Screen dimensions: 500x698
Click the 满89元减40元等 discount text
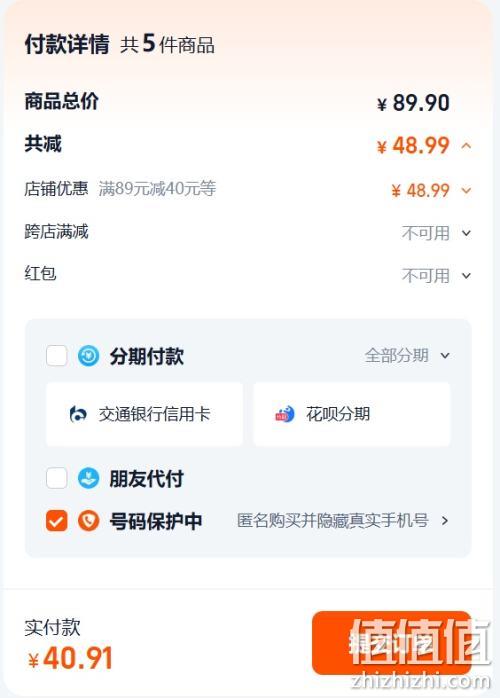click(157, 189)
